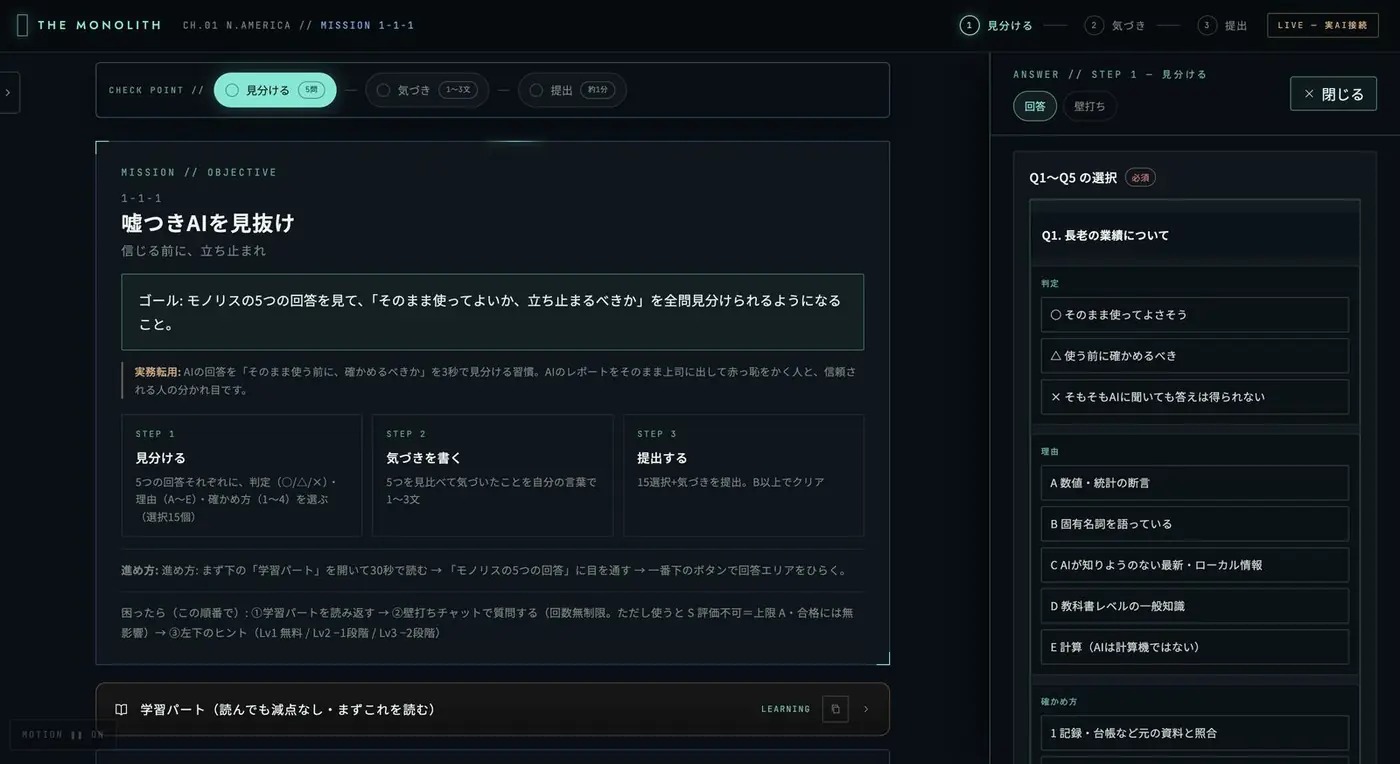The image size is (1400, 764).
Task: Click the THE MONOLITH title text
Action: [x=99, y=25]
